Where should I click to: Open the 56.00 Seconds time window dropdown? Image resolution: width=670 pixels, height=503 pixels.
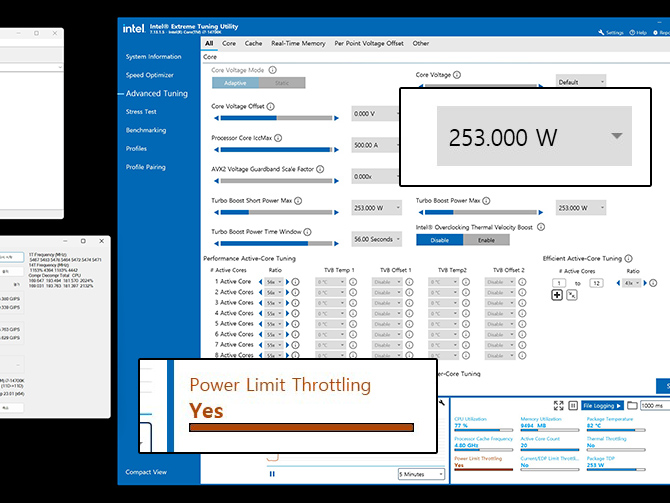tap(376, 239)
